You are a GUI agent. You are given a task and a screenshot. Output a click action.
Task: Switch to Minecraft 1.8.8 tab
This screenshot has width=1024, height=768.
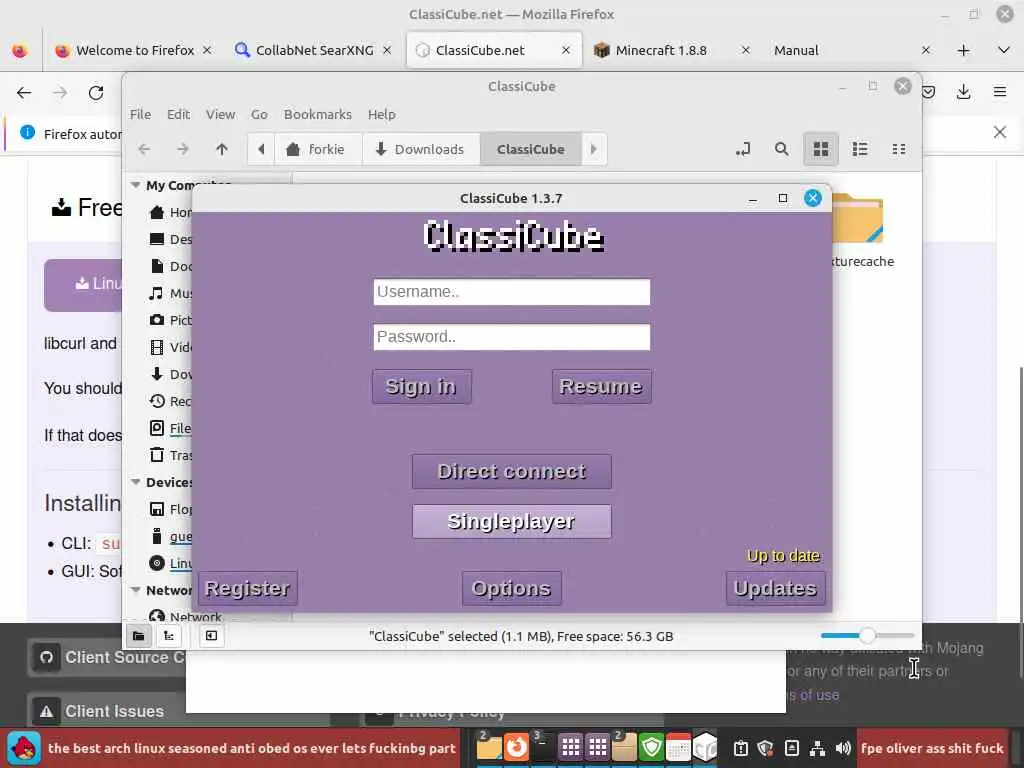tap(673, 50)
